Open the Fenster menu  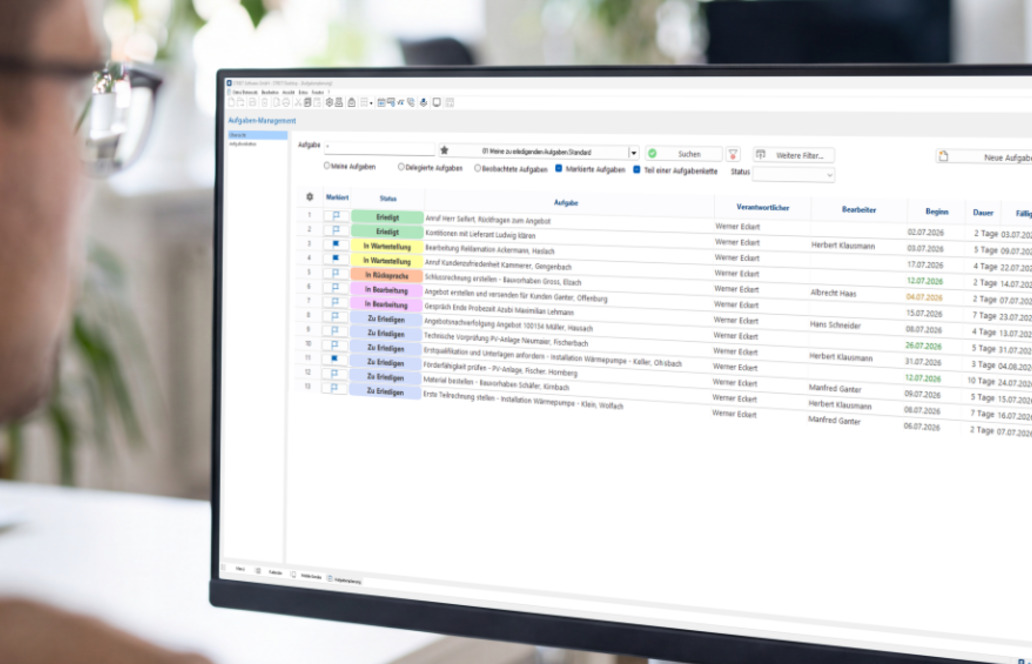[x=317, y=93]
